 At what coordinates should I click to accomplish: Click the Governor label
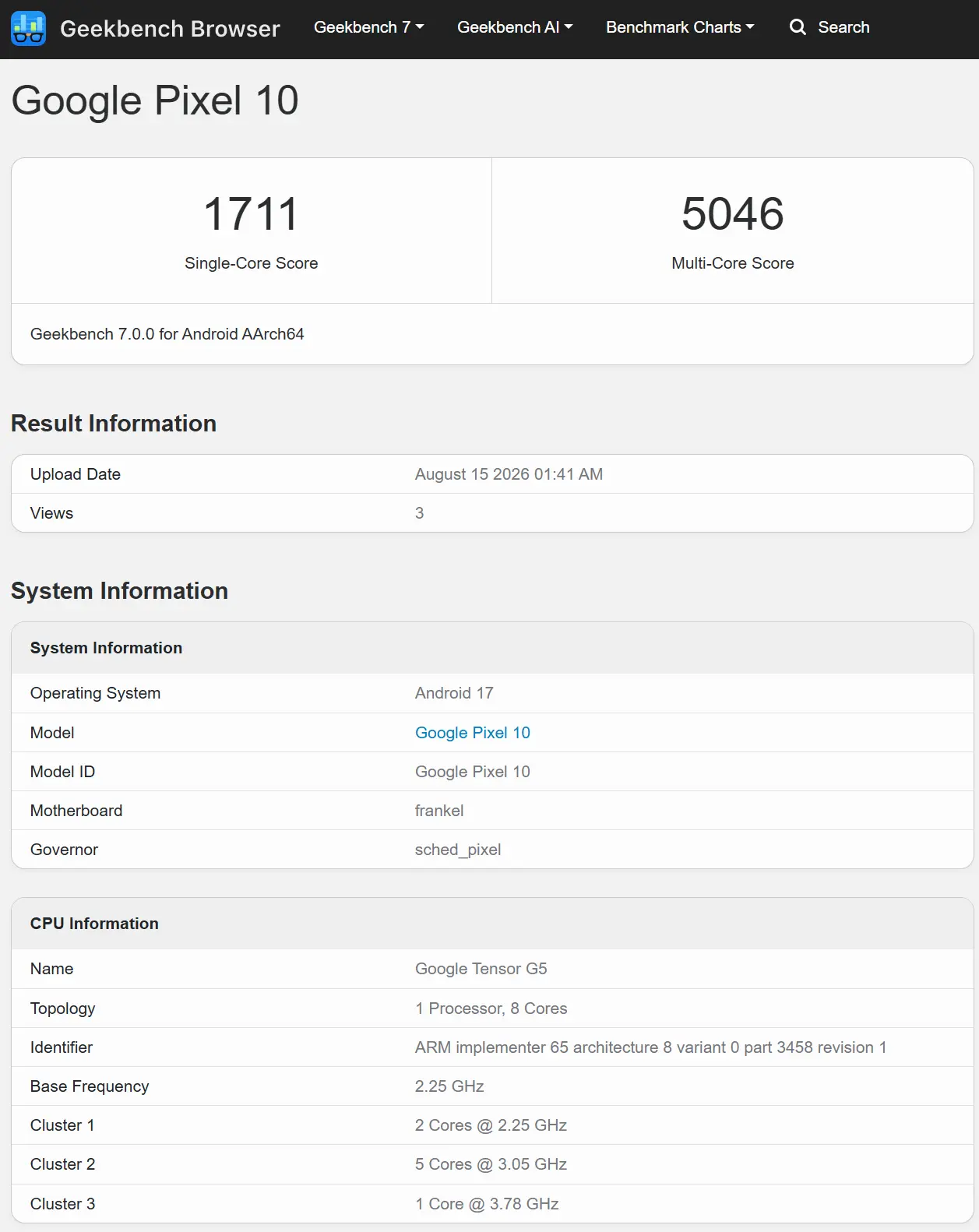[64, 850]
